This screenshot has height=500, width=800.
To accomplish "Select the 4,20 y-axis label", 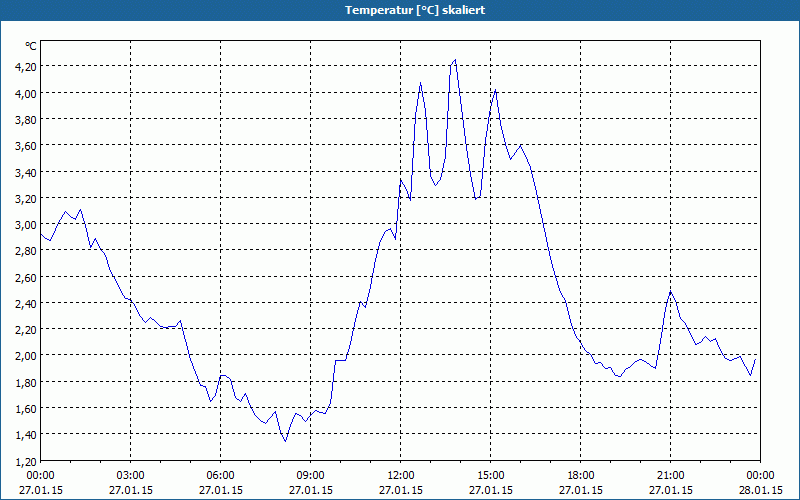I will pyautogui.click(x=26, y=67).
